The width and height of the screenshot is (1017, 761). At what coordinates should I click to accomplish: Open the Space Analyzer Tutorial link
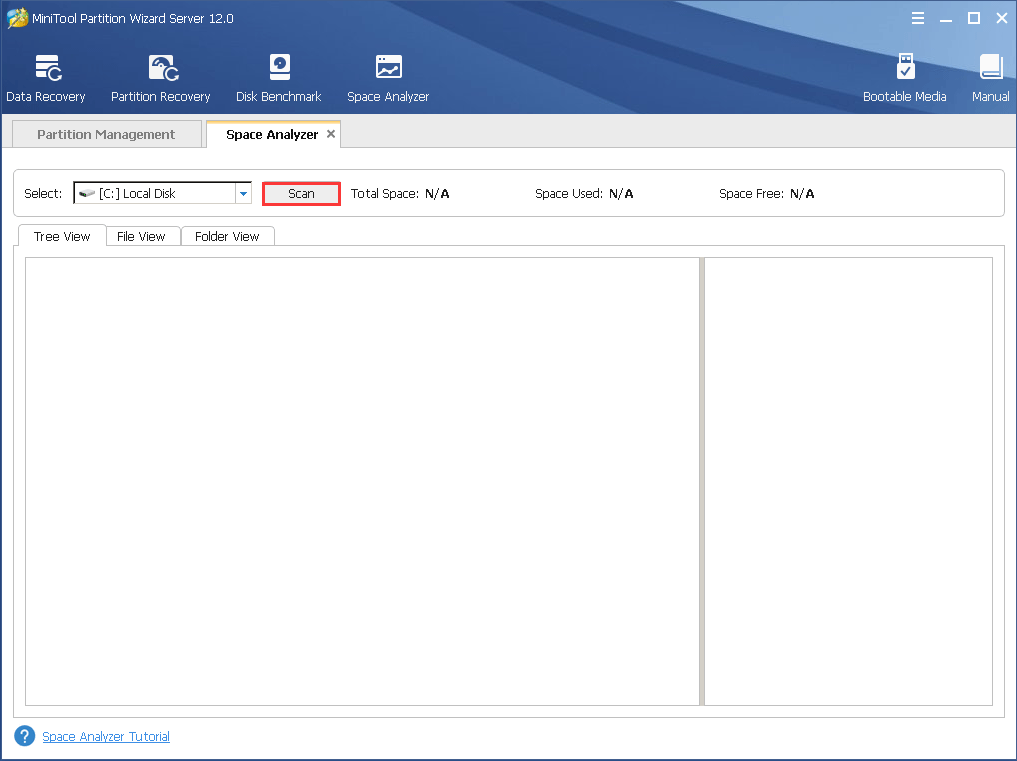(106, 736)
